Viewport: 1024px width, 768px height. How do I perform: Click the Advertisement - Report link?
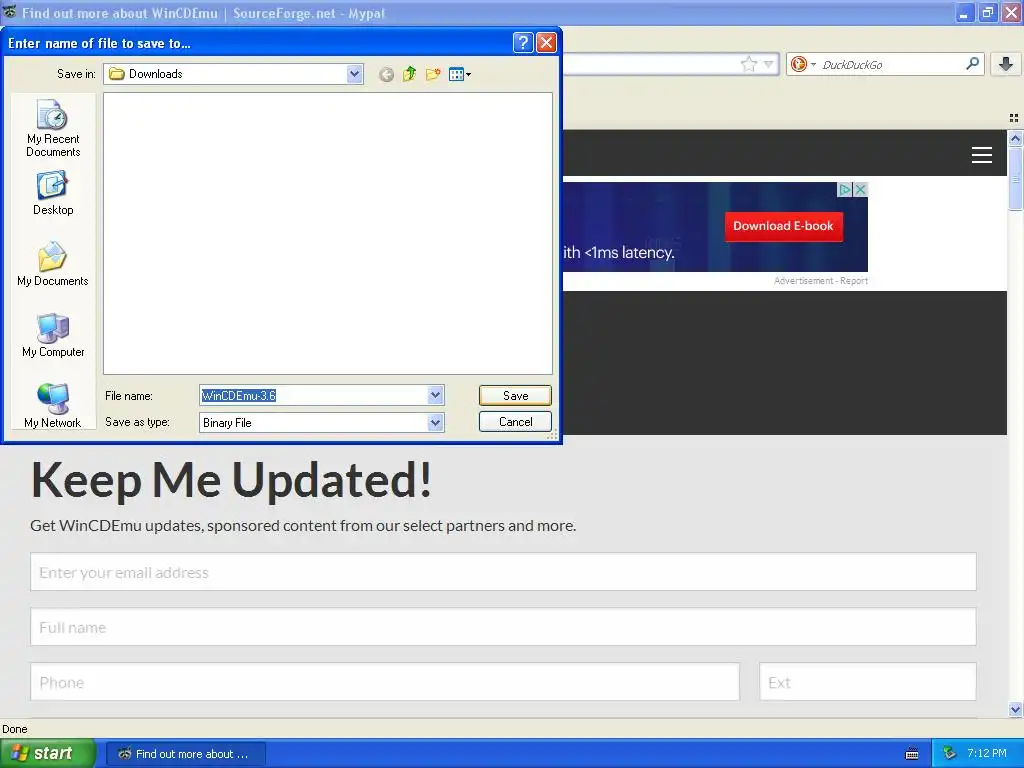tap(821, 281)
